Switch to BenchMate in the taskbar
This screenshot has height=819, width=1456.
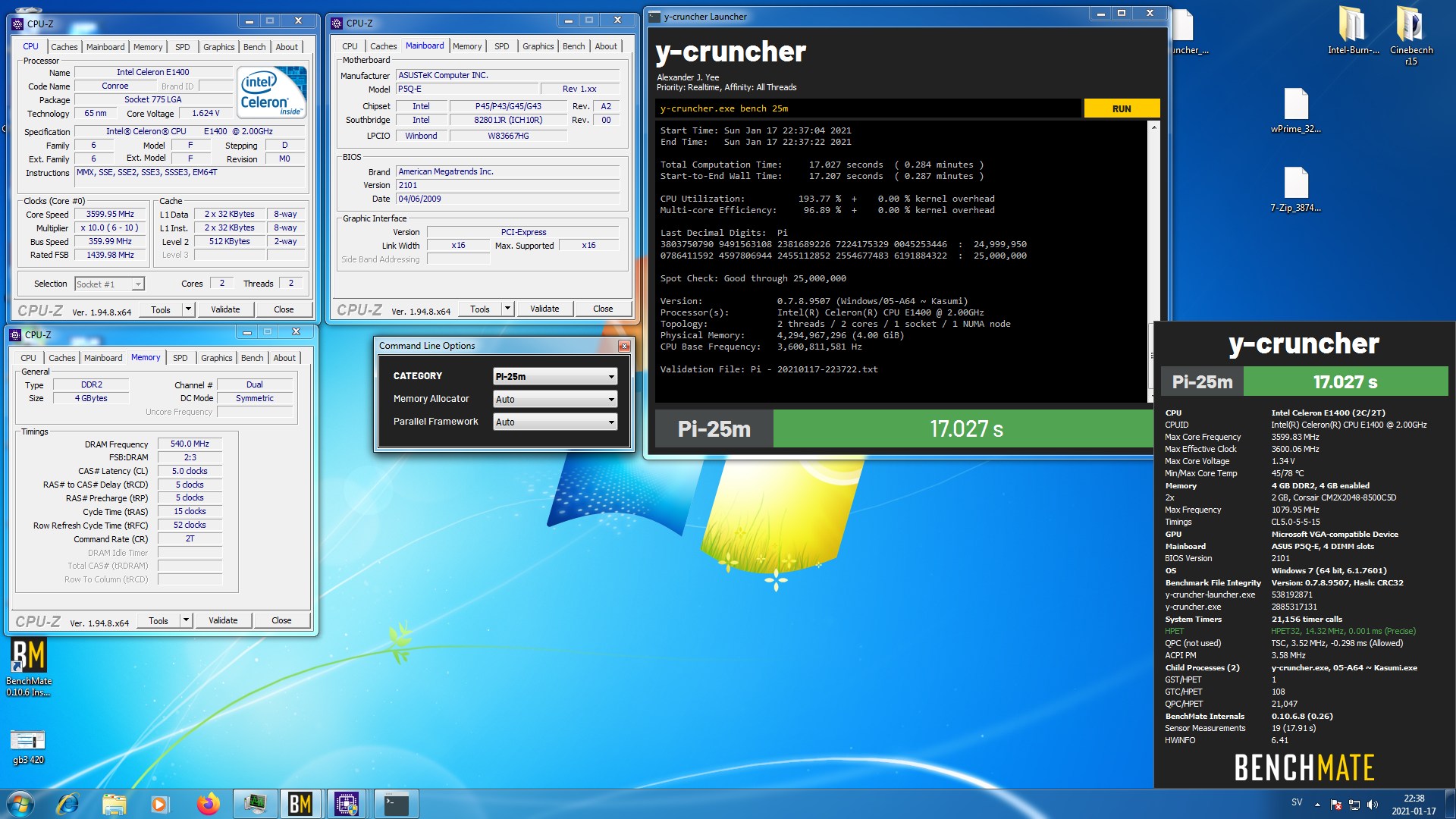point(300,804)
